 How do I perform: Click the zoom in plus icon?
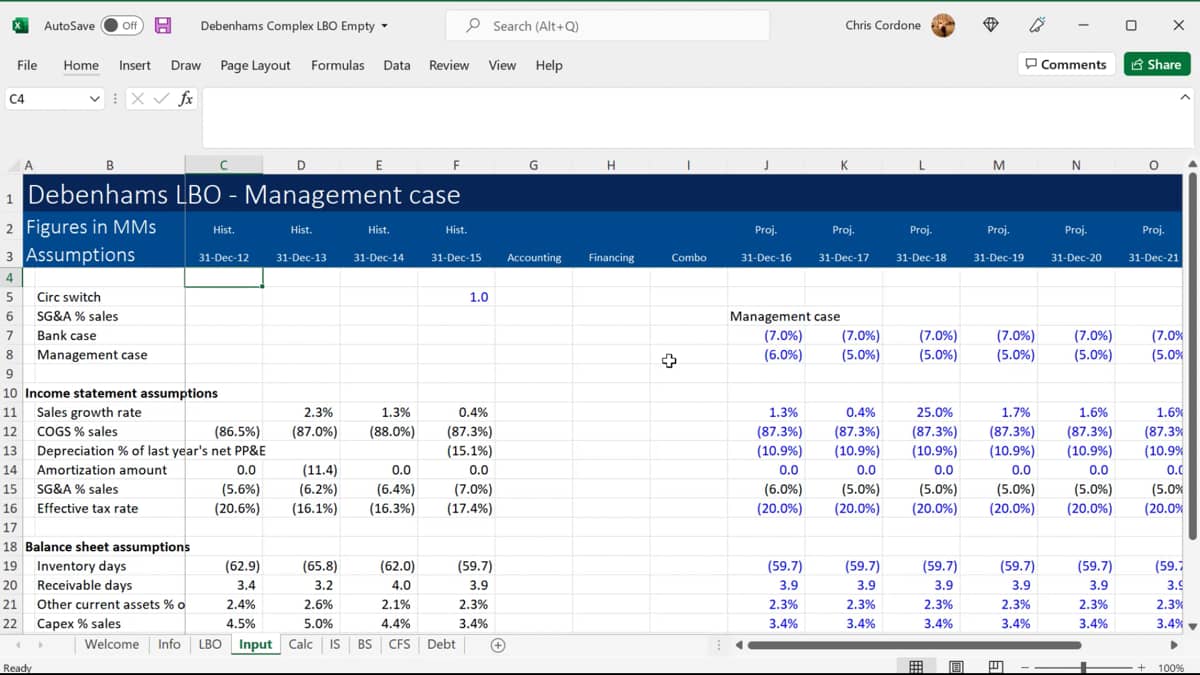coord(1141,667)
